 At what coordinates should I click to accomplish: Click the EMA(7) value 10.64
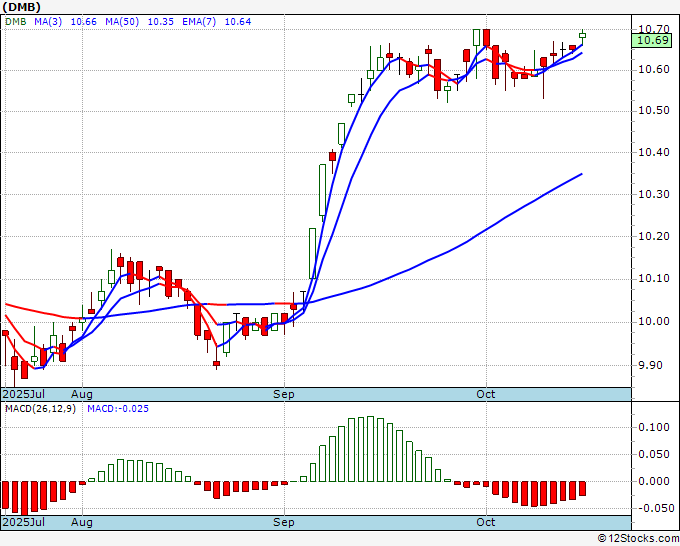[x=238, y=21]
